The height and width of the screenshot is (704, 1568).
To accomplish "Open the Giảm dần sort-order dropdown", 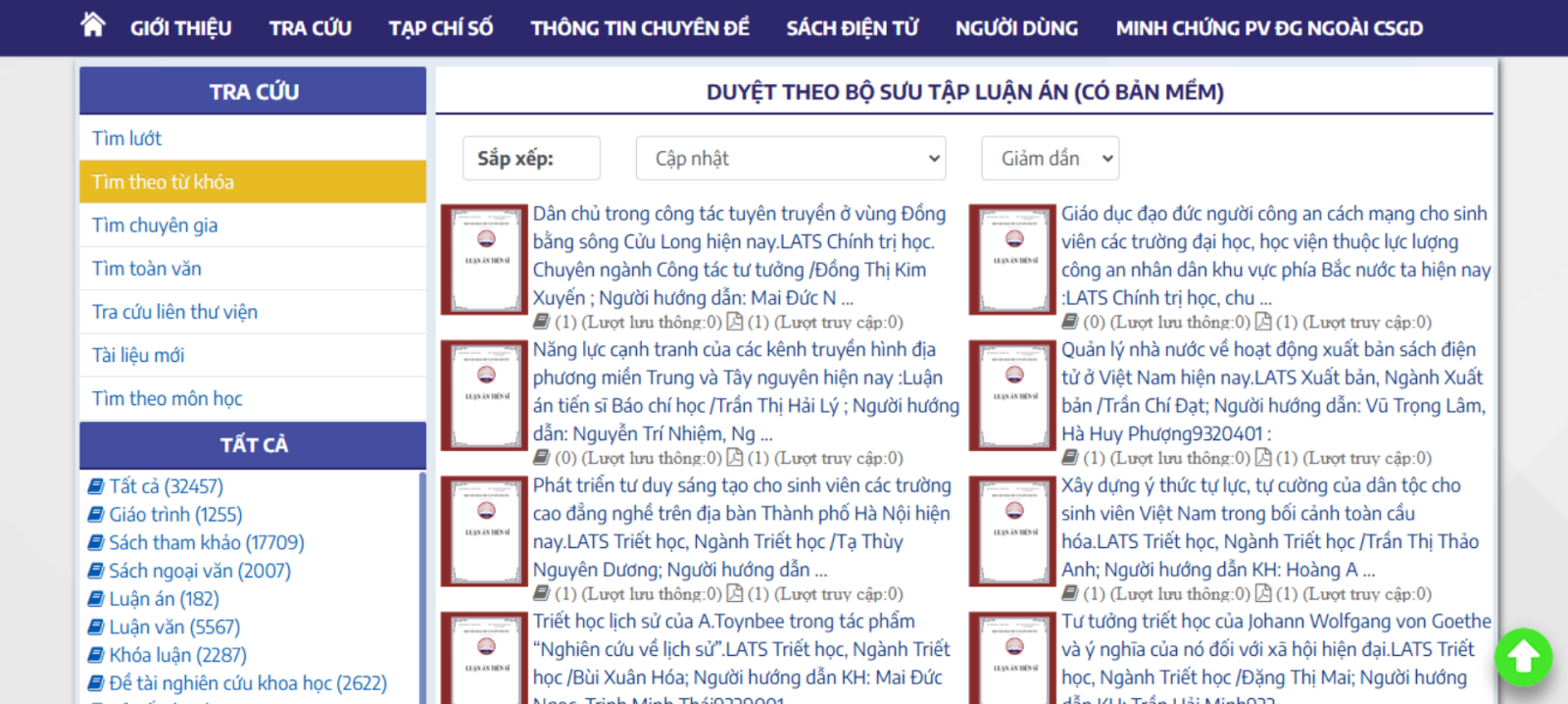I will (1051, 158).
